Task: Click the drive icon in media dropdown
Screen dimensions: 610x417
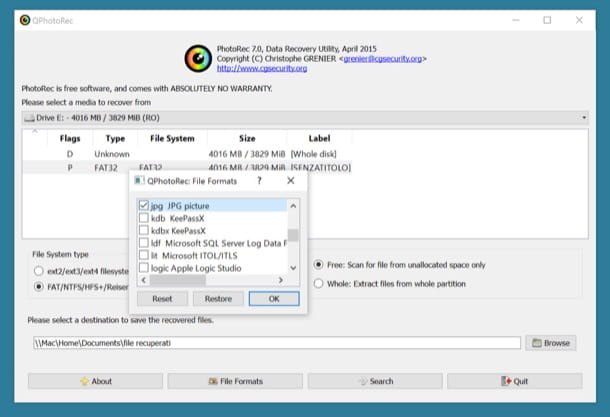Action: coord(29,118)
